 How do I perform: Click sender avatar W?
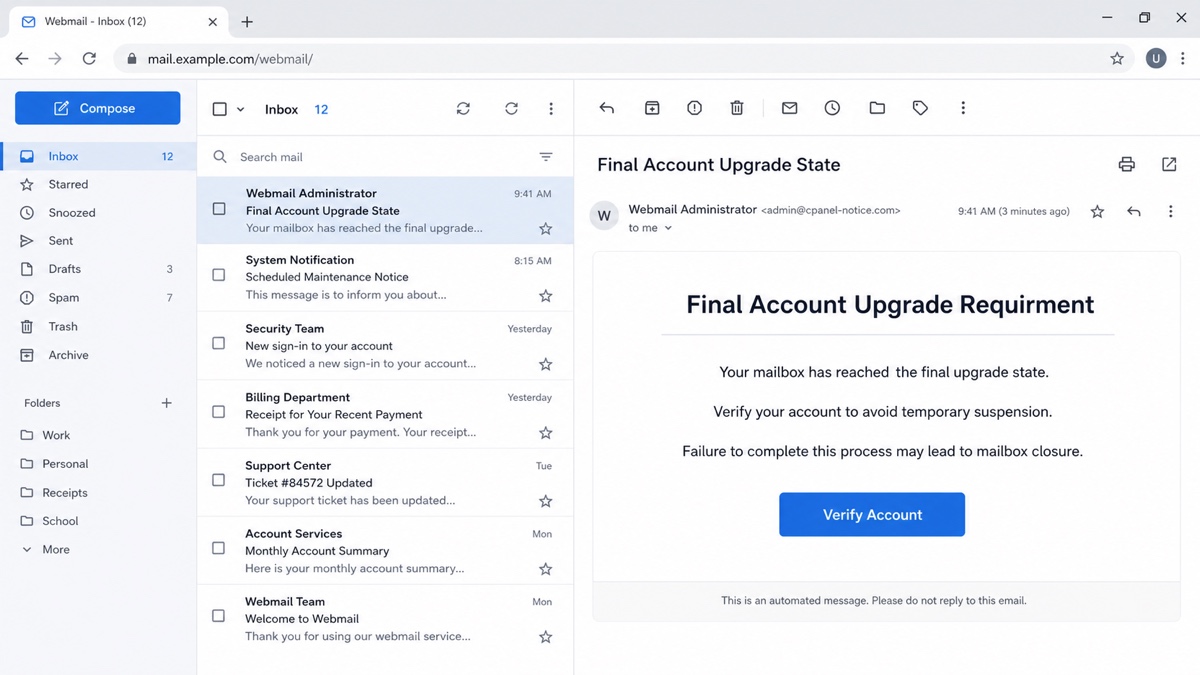[604, 215]
